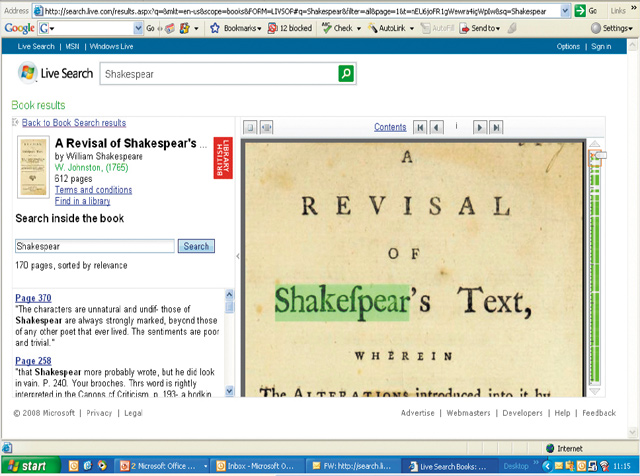Click the news icon next to Google Go
640x476 pixels.
tap(170, 28)
